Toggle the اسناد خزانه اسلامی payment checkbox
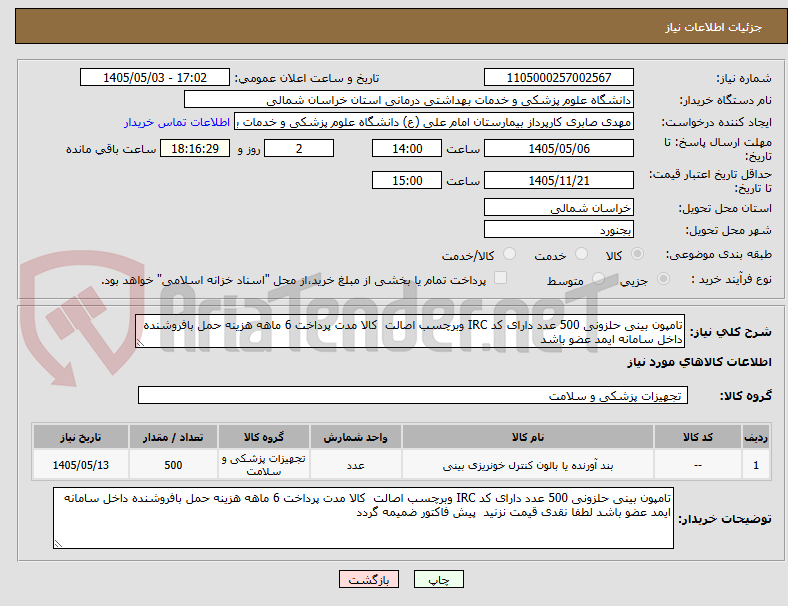Screen dimensions: 788x606 (x=501, y=278)
